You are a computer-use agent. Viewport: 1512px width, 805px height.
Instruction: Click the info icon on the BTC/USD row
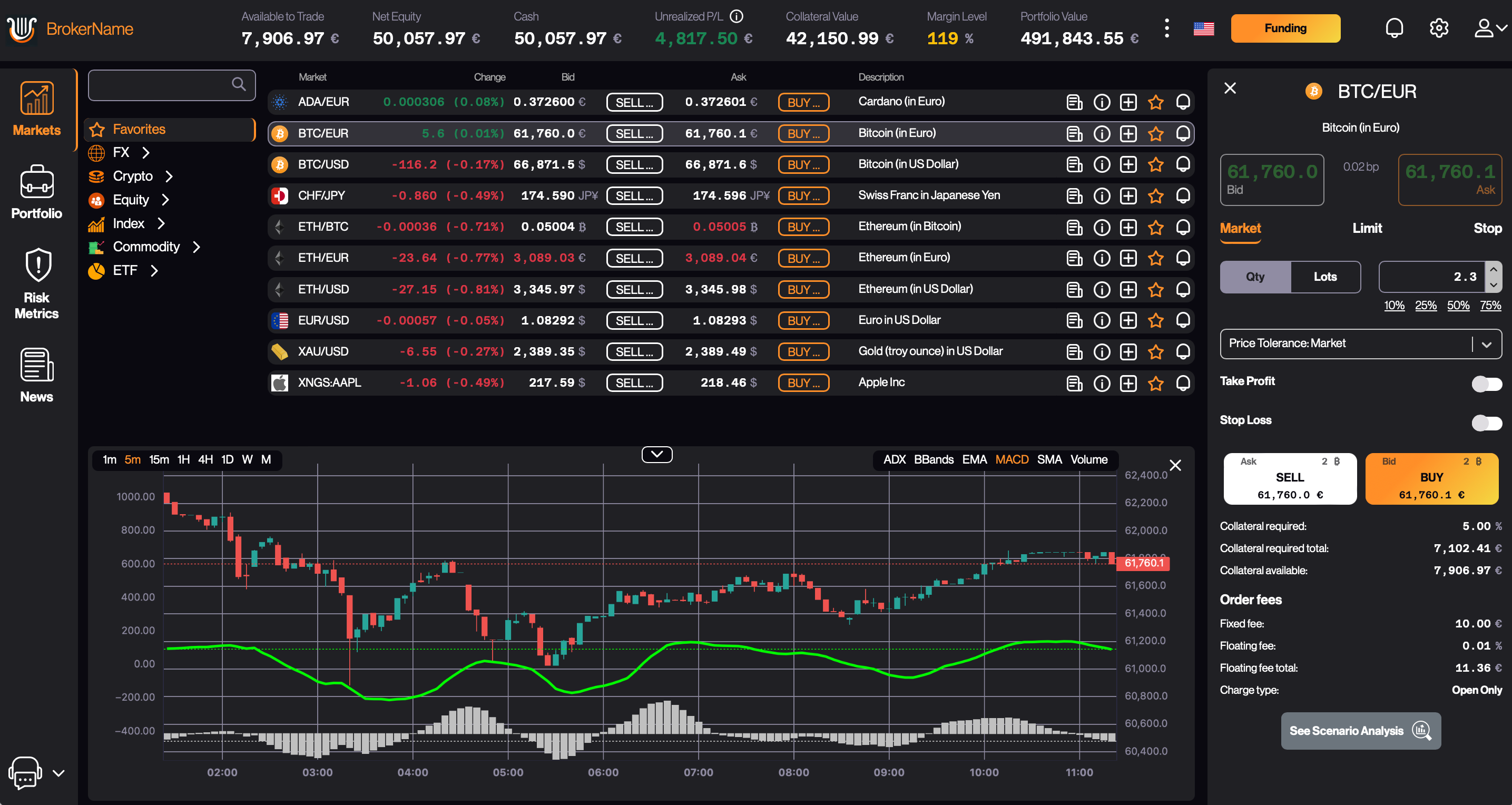(x=1102, y=164)
